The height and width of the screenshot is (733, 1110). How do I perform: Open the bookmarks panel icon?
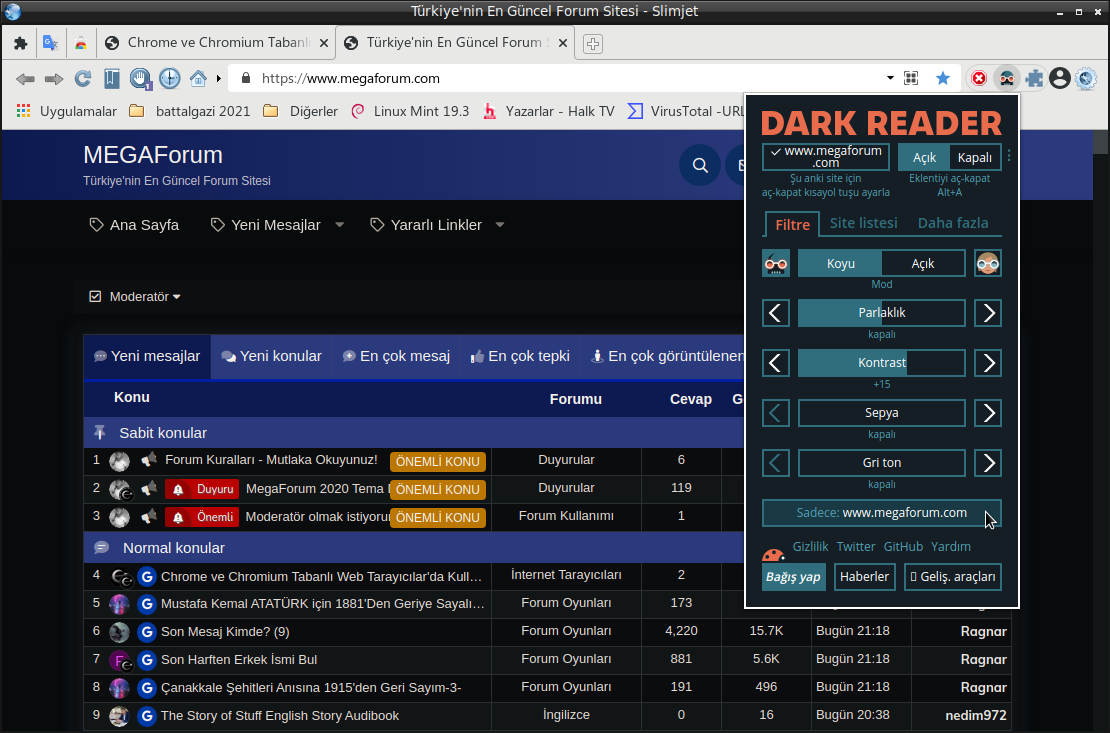point(112,79)
